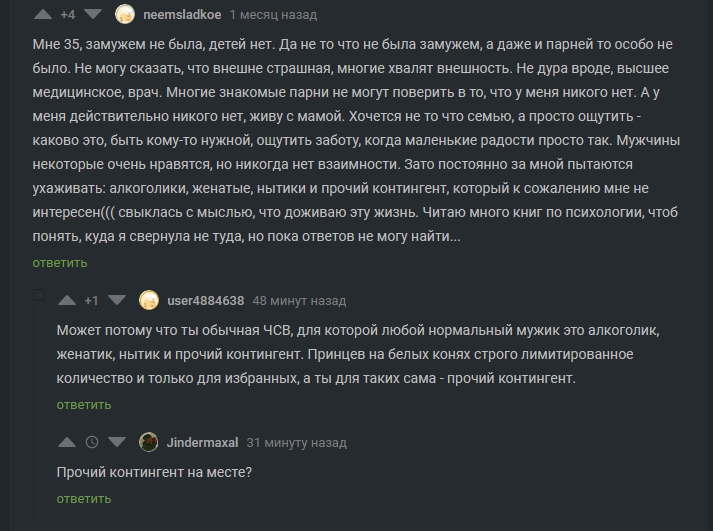Reply to user4884638's comment
Image resolution: width=713 pixels, height=531 pixels.
coord(83,405)
